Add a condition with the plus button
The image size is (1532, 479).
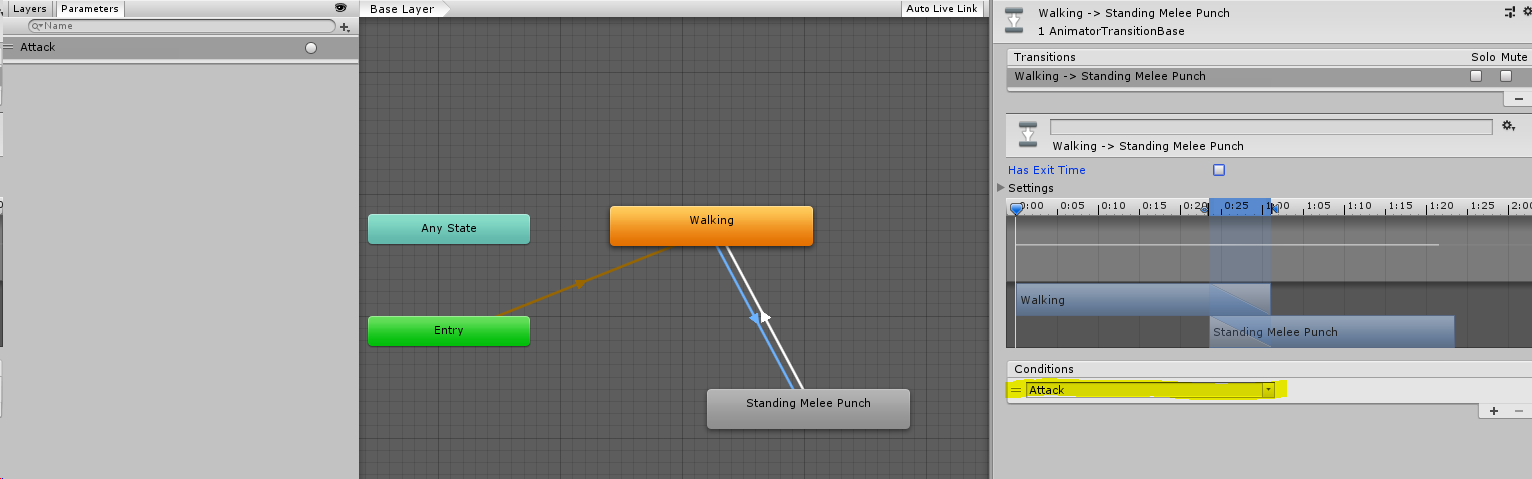pos(1494,411)
